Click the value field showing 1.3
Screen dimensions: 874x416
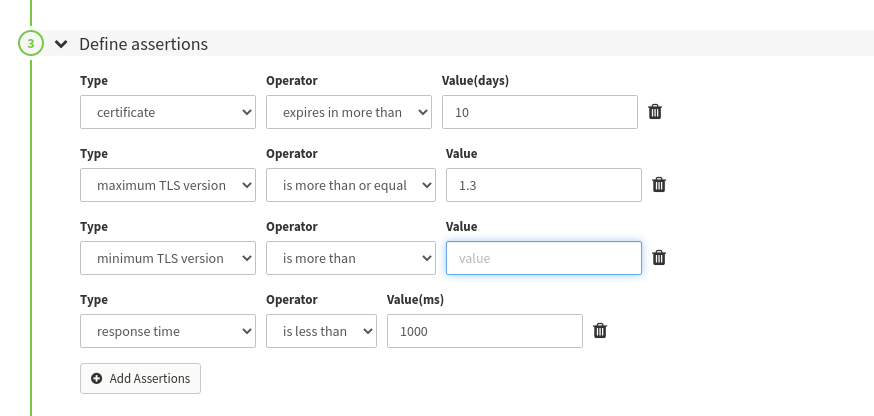tap(543, 185)
